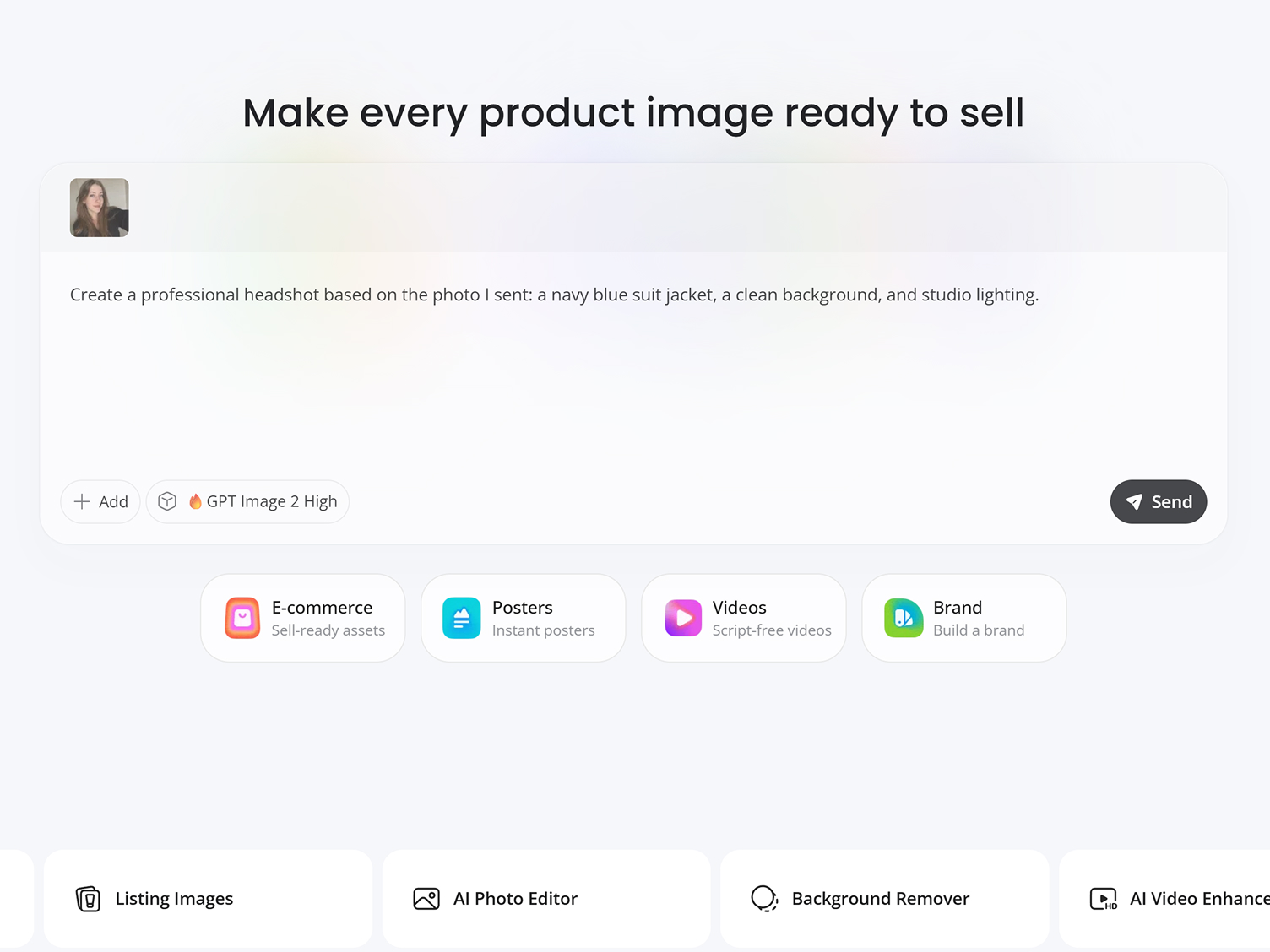Click the Background Remover circle icon
The width and height of the screenshot is (1270, 952).
764,899
